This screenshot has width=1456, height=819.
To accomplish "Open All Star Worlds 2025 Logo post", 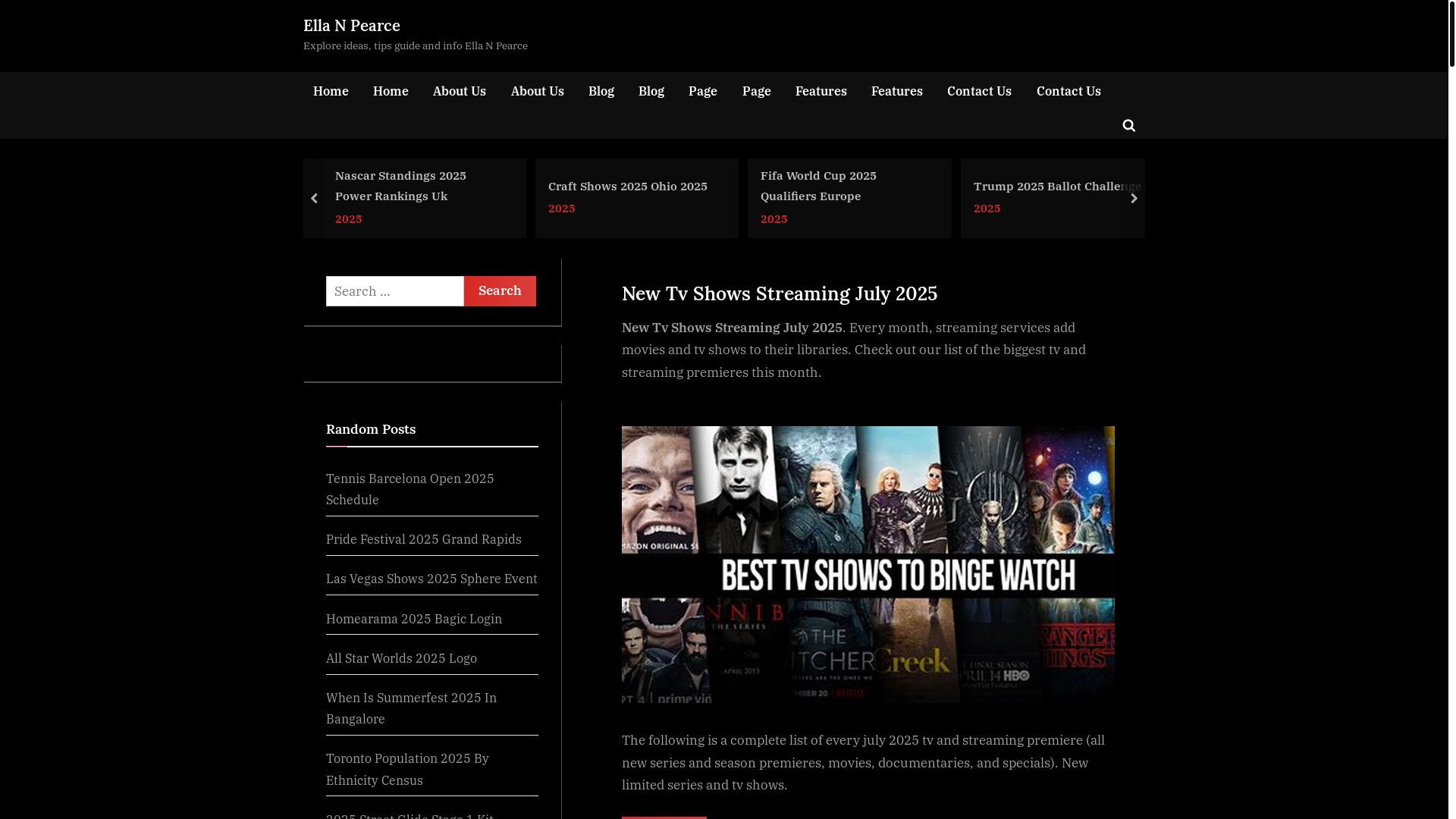I will point(401,658).
